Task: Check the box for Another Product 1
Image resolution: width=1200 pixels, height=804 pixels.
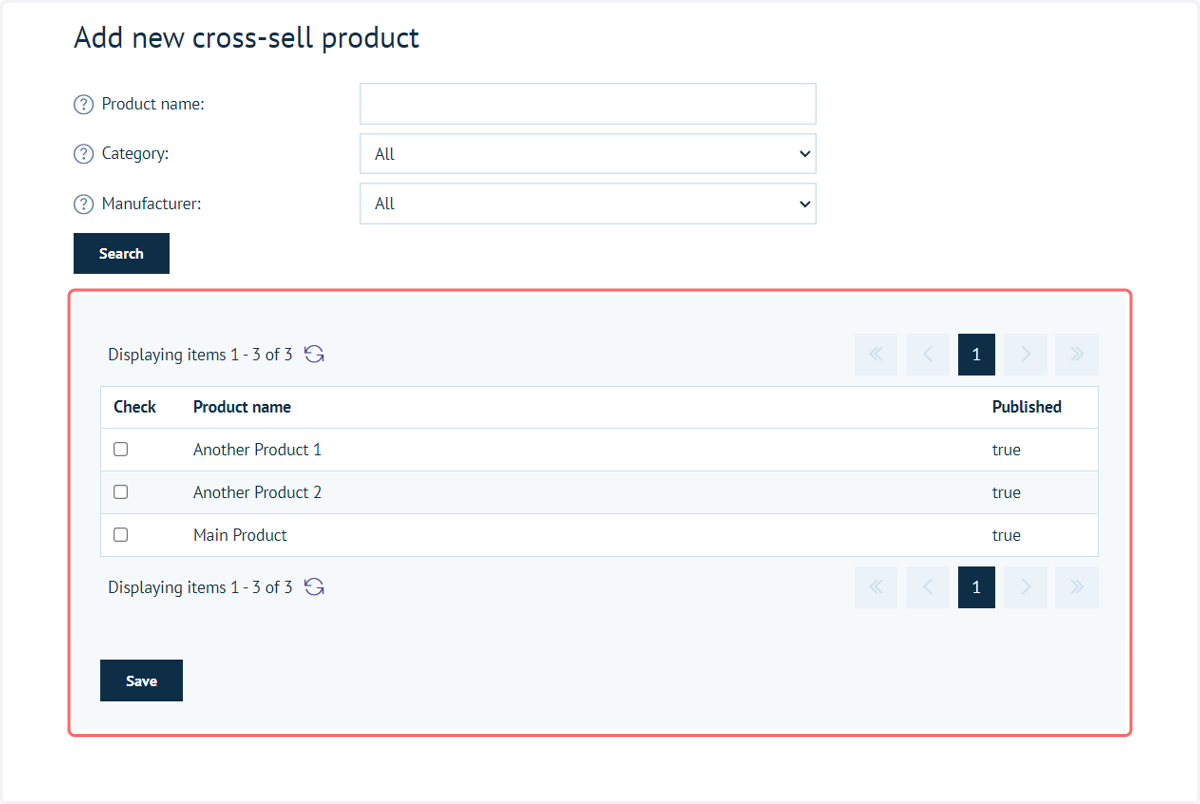Action: click(121, 449)
